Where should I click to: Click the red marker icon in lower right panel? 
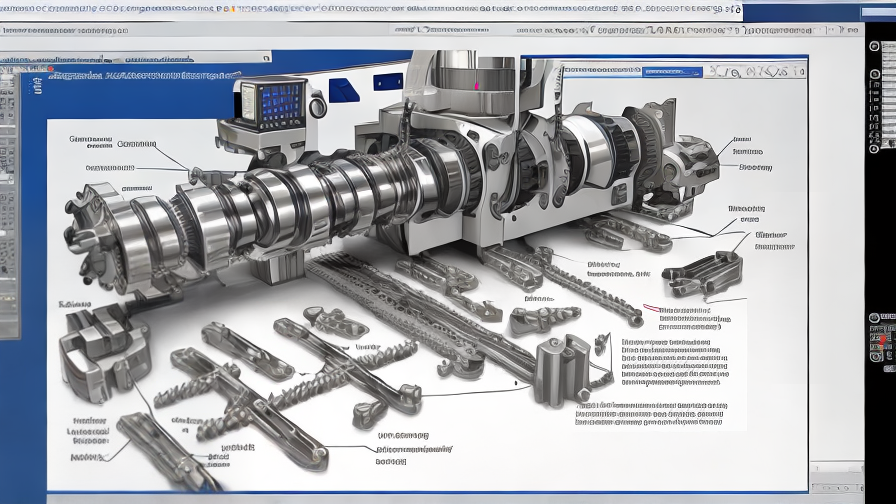click(883, 341)
